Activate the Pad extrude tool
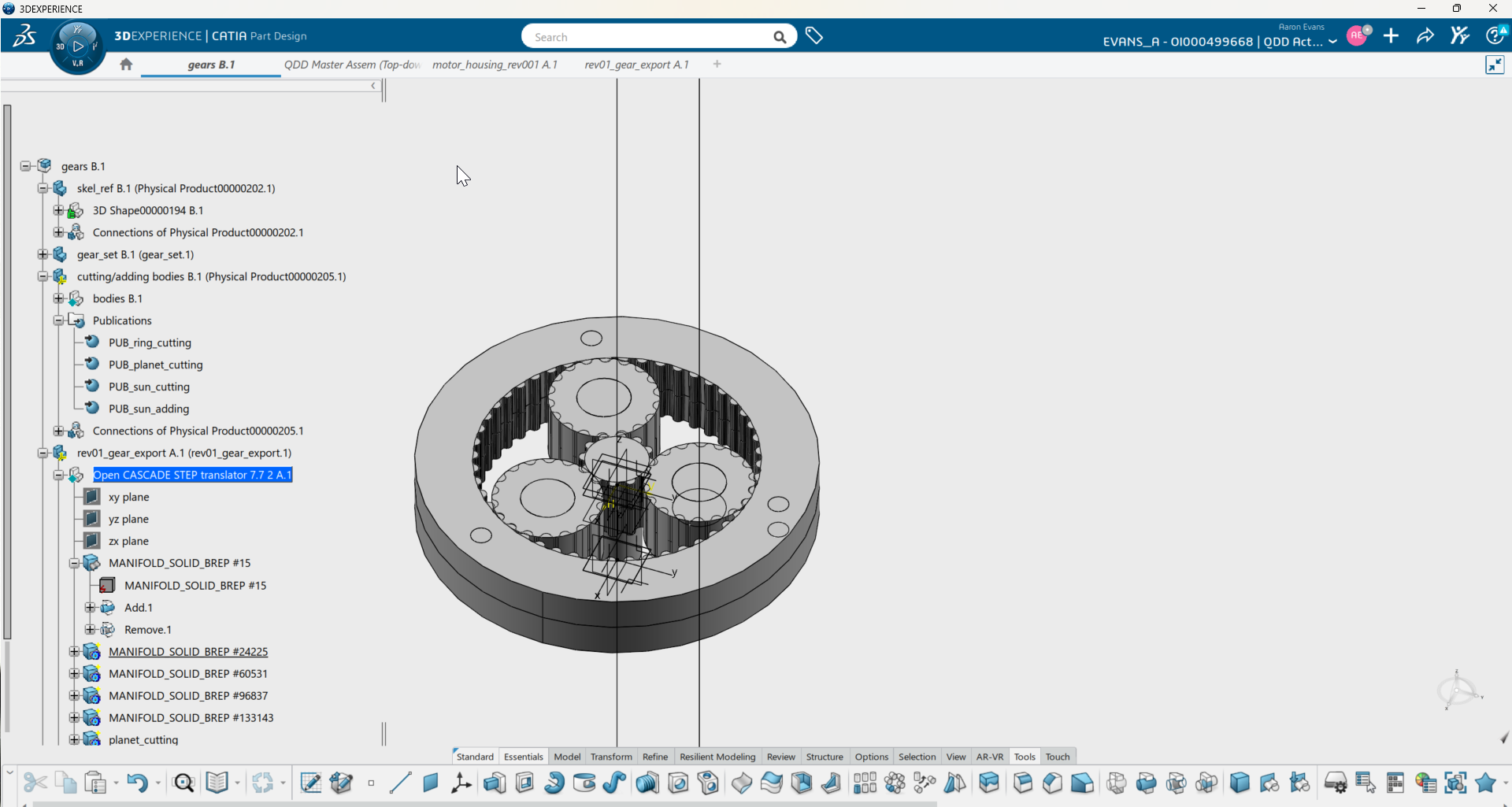This screenshot has width=1512, height=807. click(x=495, y=783)
